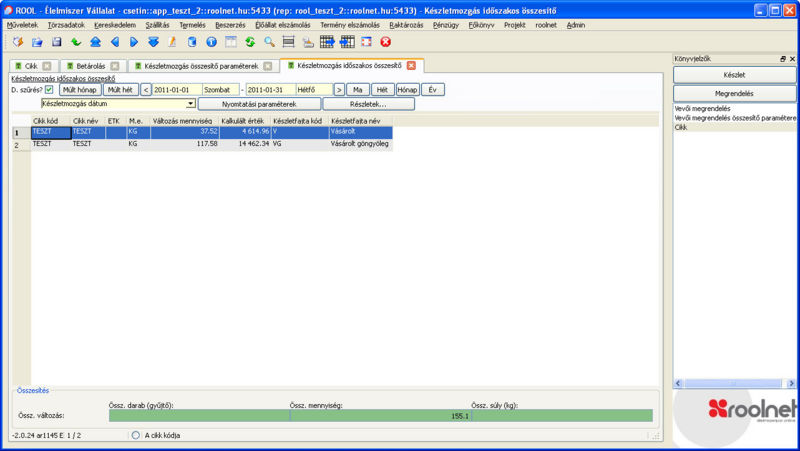This screenshot has height=451, width=800.
Task: Close the Betárolás tab with its X
Action: pos(114,66)
